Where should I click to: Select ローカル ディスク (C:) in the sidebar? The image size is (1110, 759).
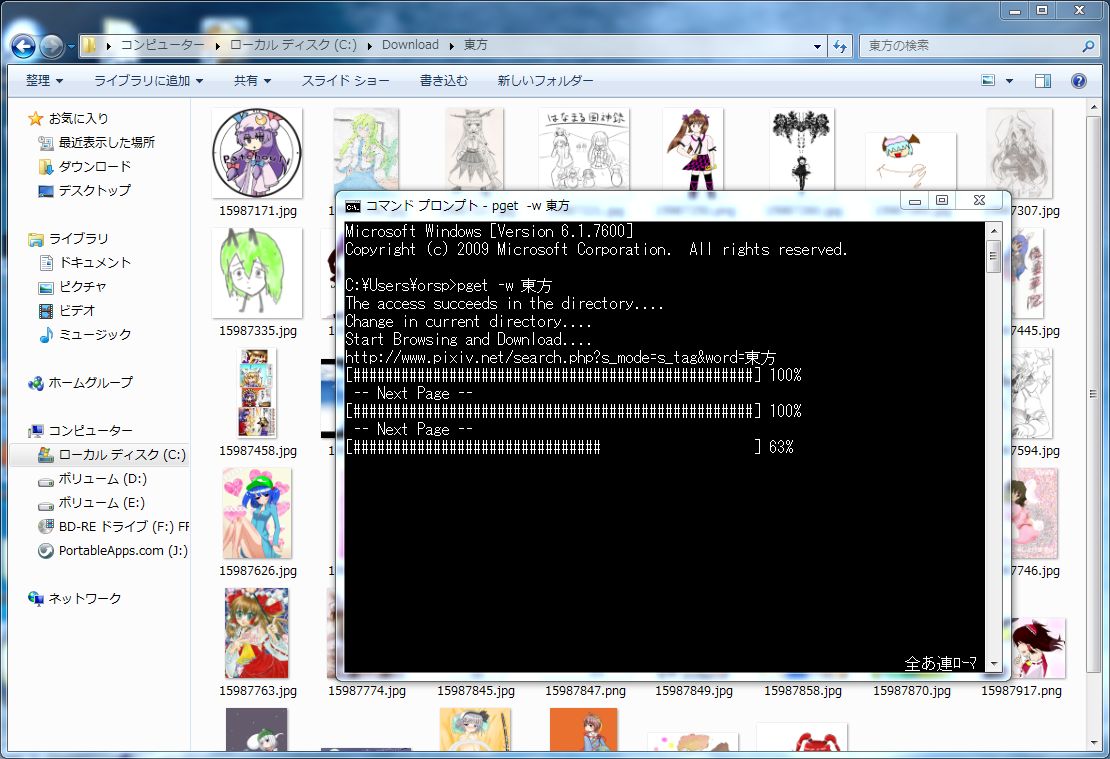coord(122,455)
